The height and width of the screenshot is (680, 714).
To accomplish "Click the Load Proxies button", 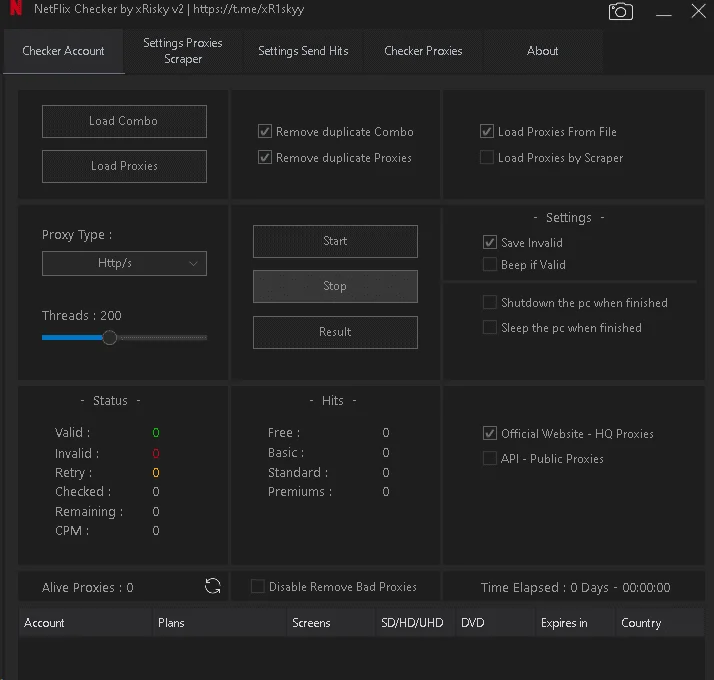I will coord(124,166).
